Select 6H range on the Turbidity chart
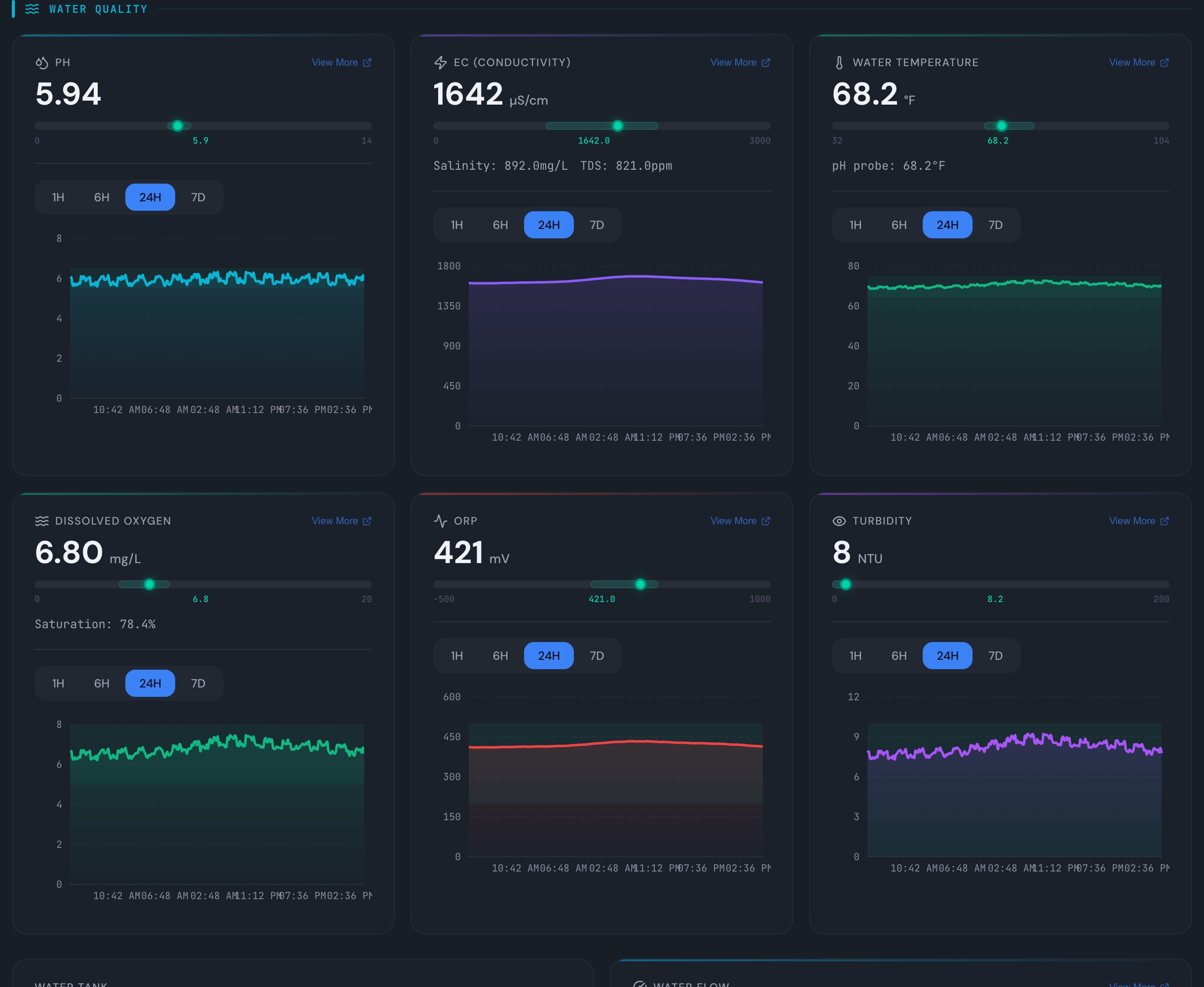This screenshot has height=987, width=1204. click(x=899, y=655)
